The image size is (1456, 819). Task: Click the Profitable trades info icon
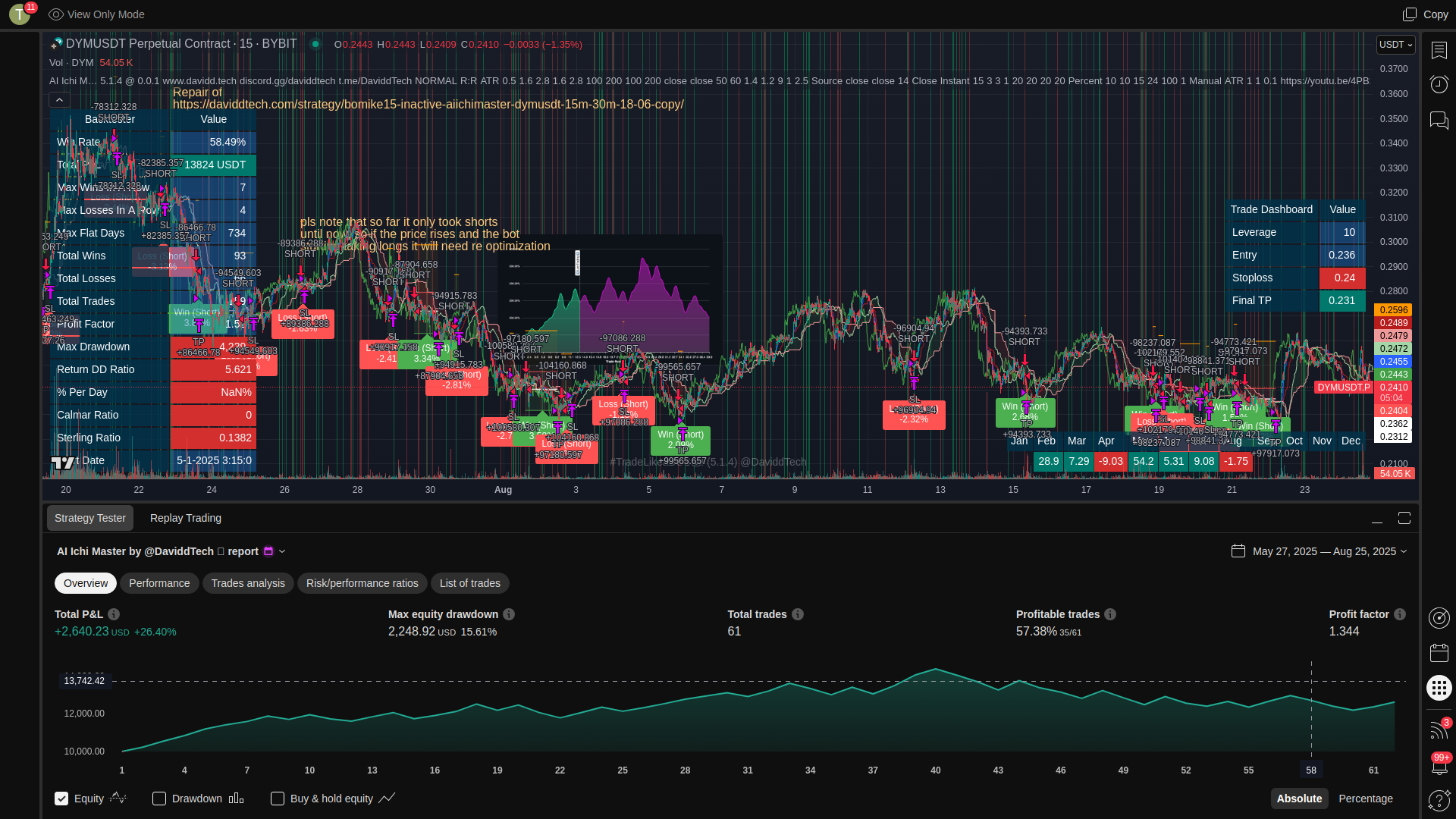[1110, 614]
